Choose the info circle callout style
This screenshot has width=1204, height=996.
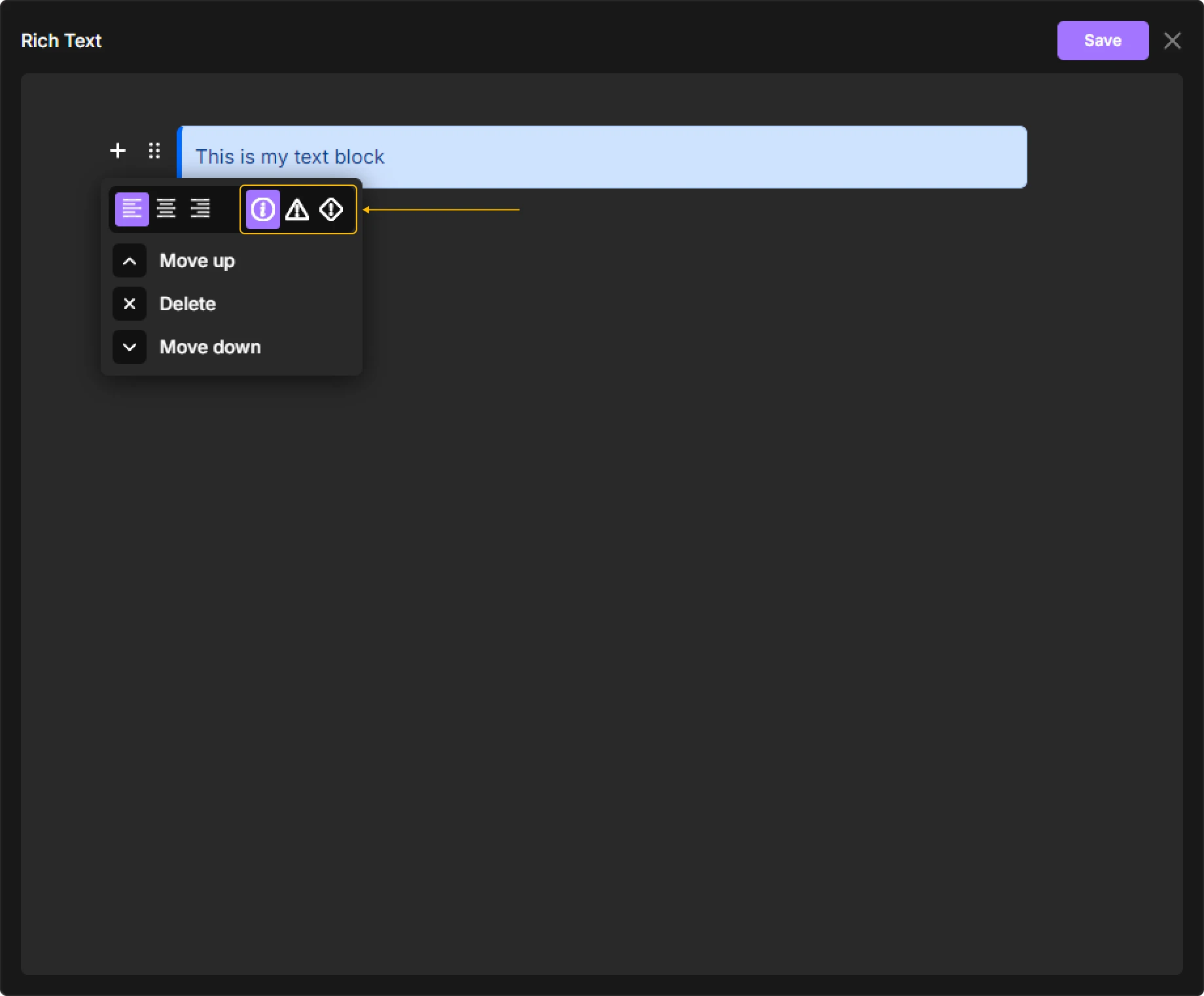point(263,209)
